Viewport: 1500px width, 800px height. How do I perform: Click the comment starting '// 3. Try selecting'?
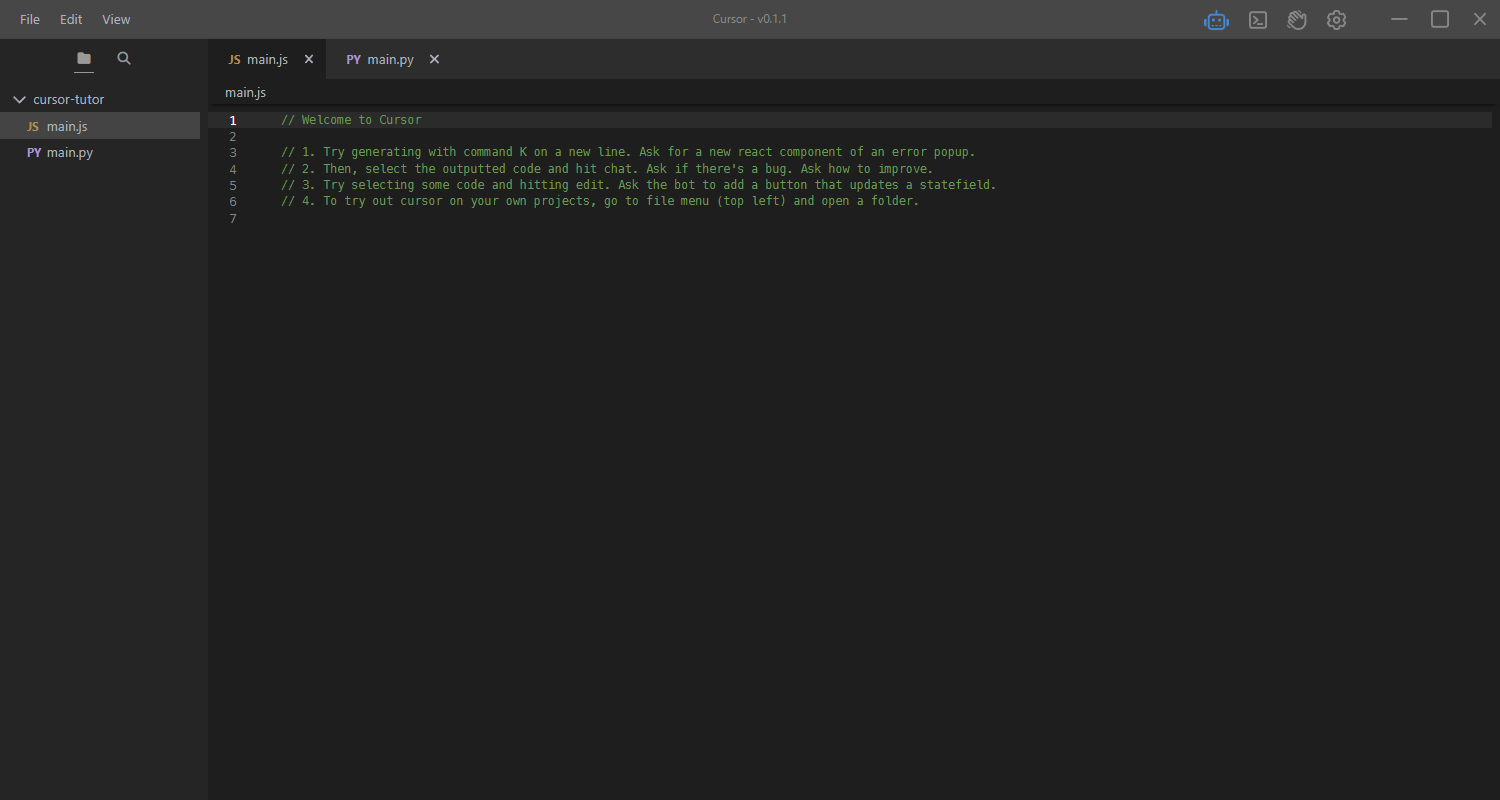(x=639, y=185)
